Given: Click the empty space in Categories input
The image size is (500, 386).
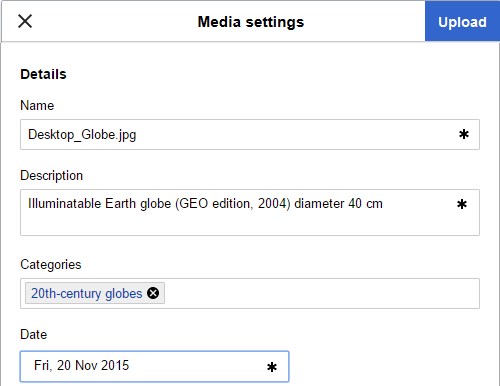Looking at the screenshot, I should 322,293.
